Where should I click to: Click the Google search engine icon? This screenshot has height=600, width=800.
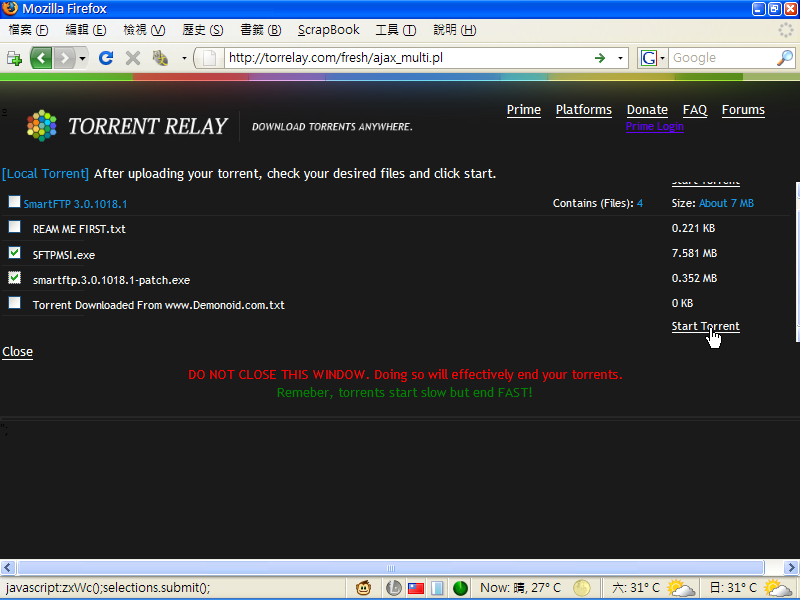click(x=649, y=58)
